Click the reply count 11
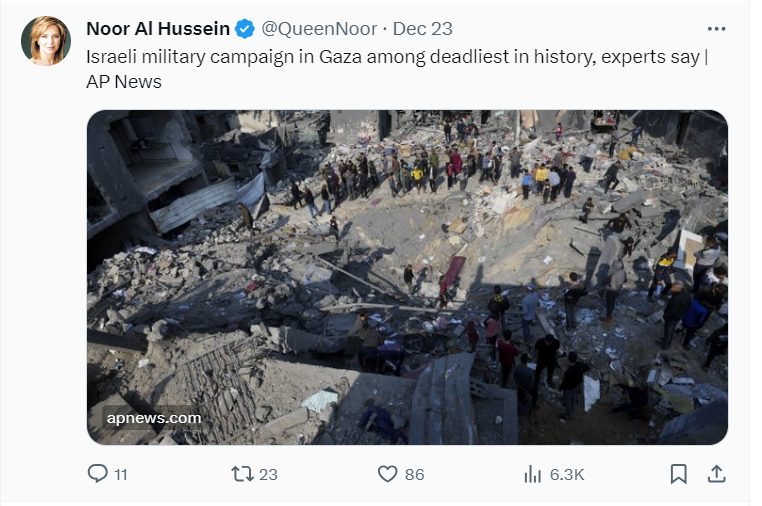The image size is (762, 506). point(120,474)
